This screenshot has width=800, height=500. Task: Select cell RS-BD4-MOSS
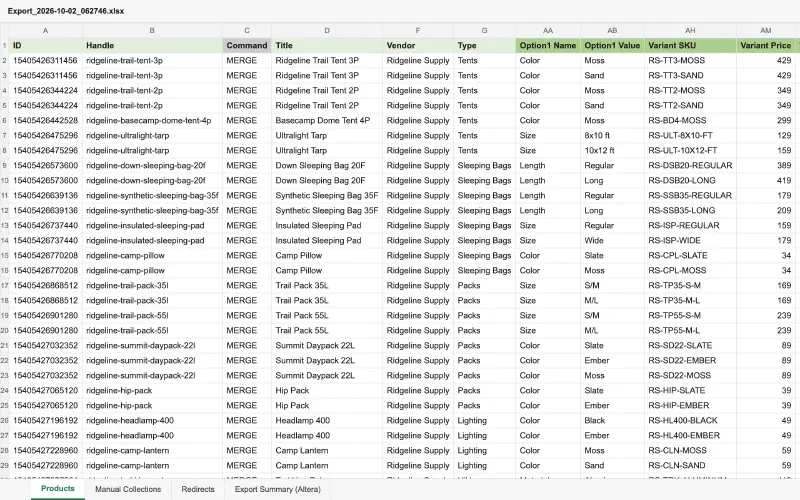[690, 120]
